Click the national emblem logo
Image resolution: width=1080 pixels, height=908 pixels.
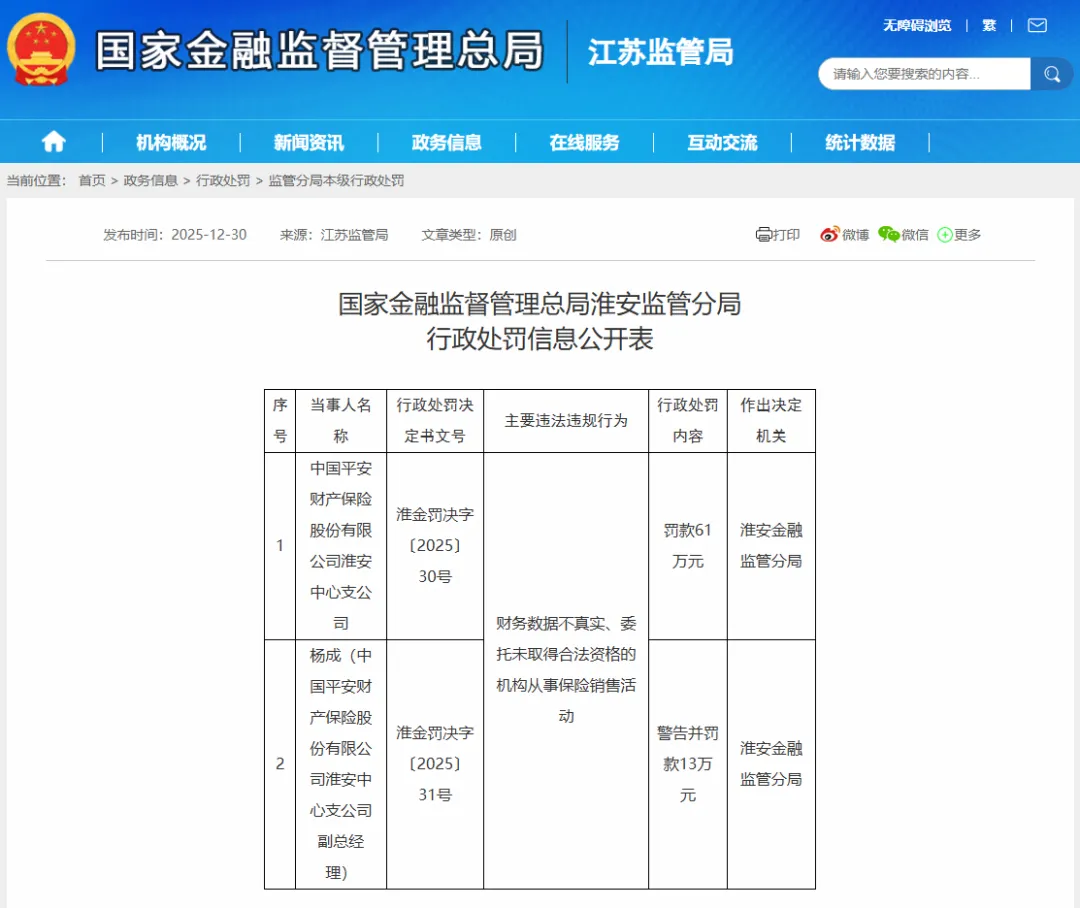(41, 50)
